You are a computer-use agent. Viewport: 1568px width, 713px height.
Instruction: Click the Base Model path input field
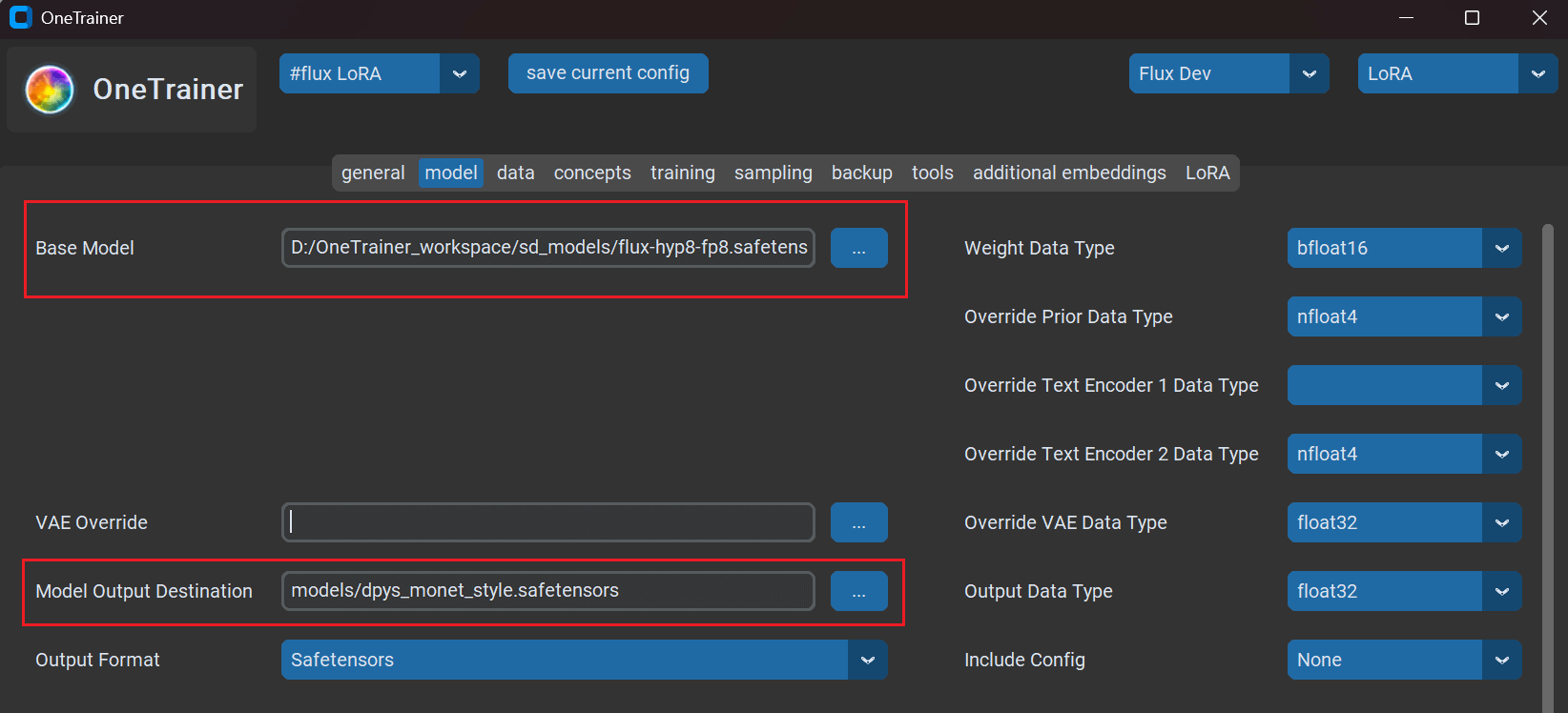(548, 248)
